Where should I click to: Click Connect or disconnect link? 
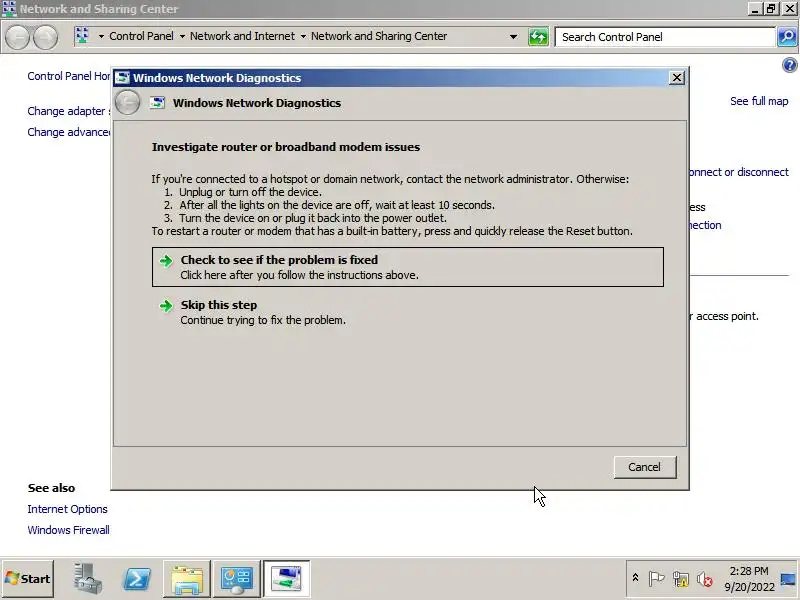pyautogui.click(x=739, y=172)
